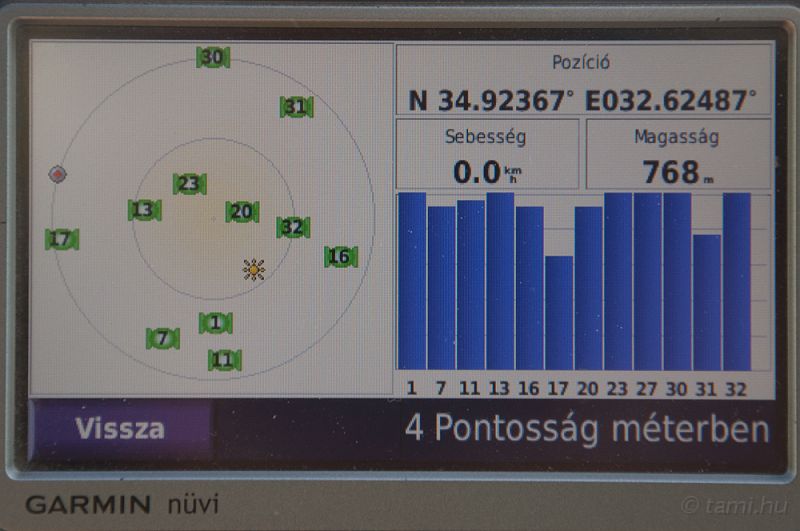Viewport: 800px width, 531px height.
Task: Select signal strength bar for satellite 17
Action: 559,313
